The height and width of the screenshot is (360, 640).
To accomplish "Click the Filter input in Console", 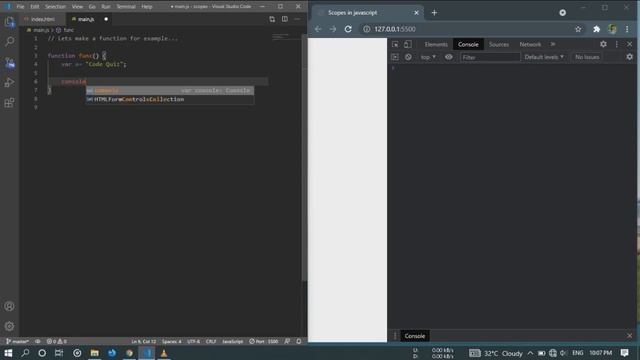I will [490, 57].
